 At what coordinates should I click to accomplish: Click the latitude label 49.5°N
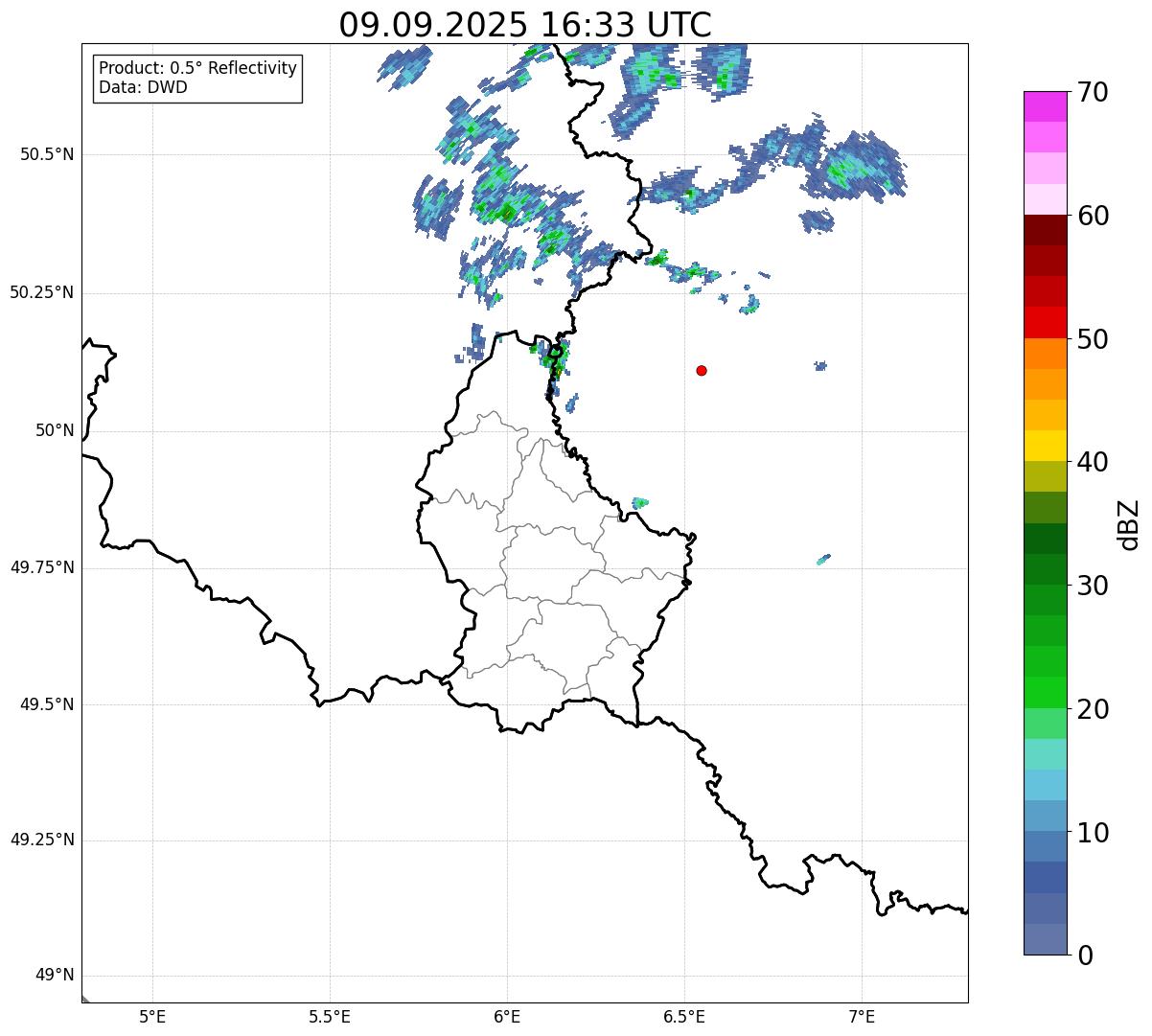point(47,705)
